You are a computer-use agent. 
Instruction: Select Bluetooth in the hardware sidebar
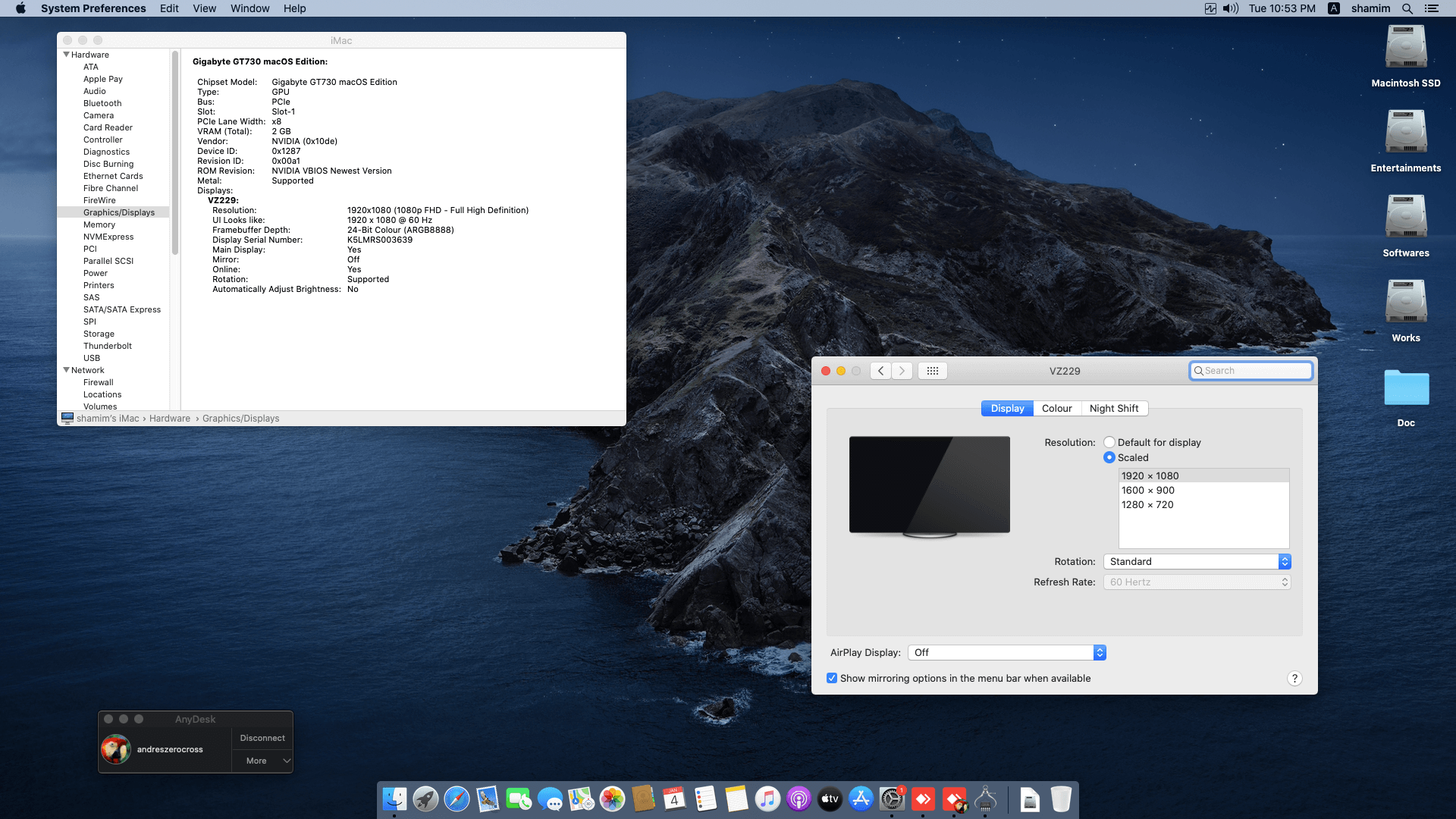click(102, 103)
